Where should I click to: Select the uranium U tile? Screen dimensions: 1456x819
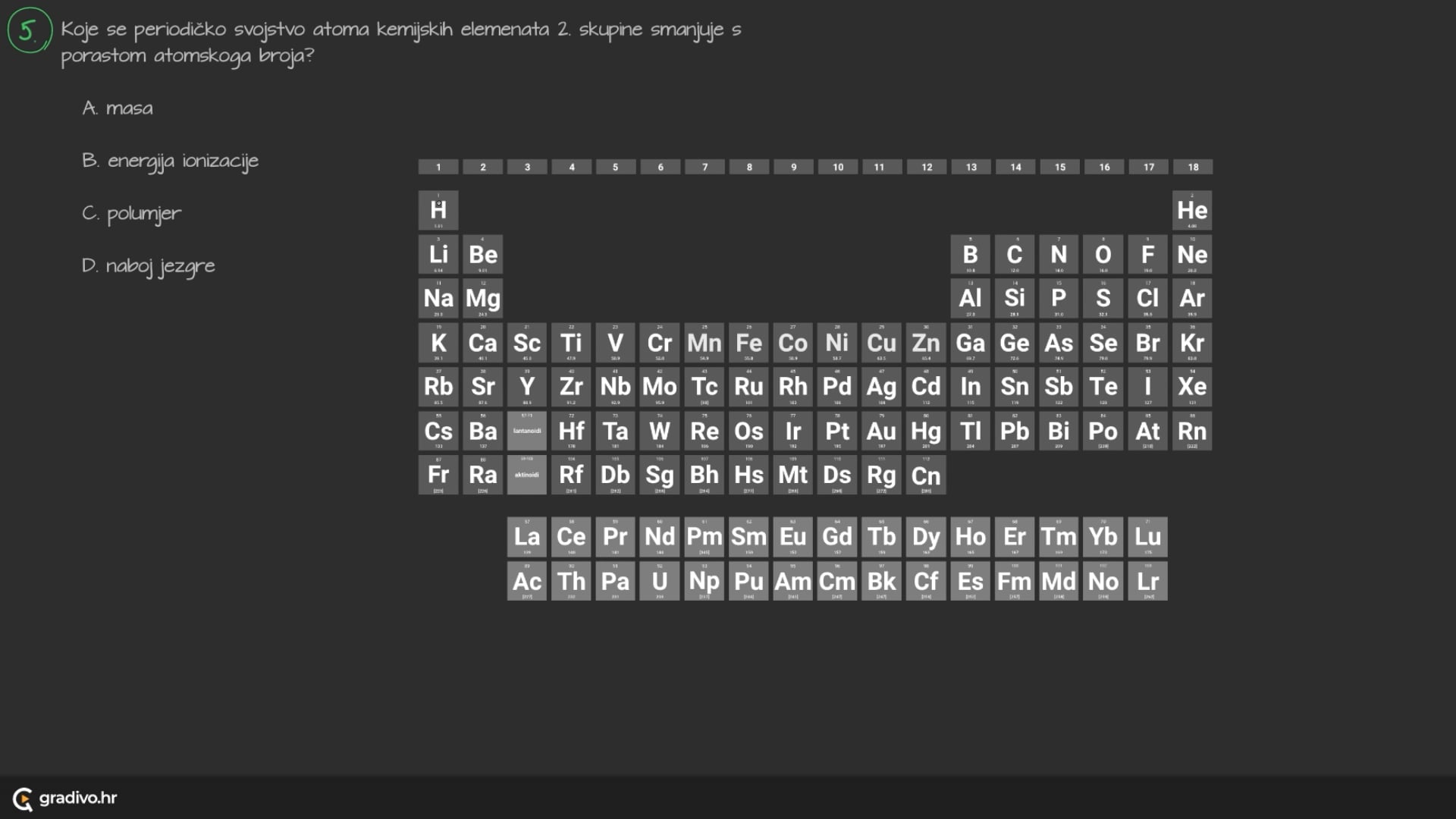[660, 581]
